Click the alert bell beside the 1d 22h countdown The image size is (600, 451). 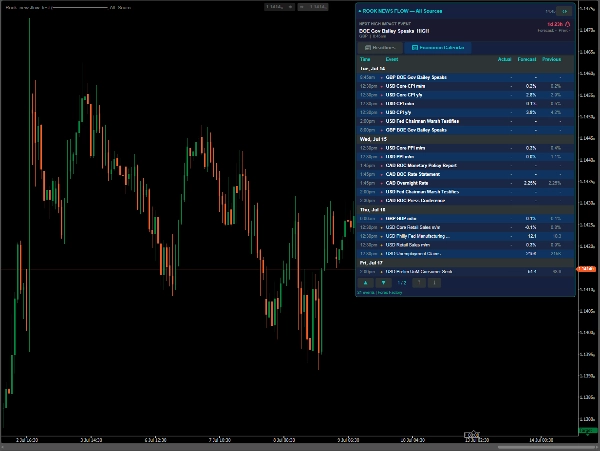click(567, 24)
